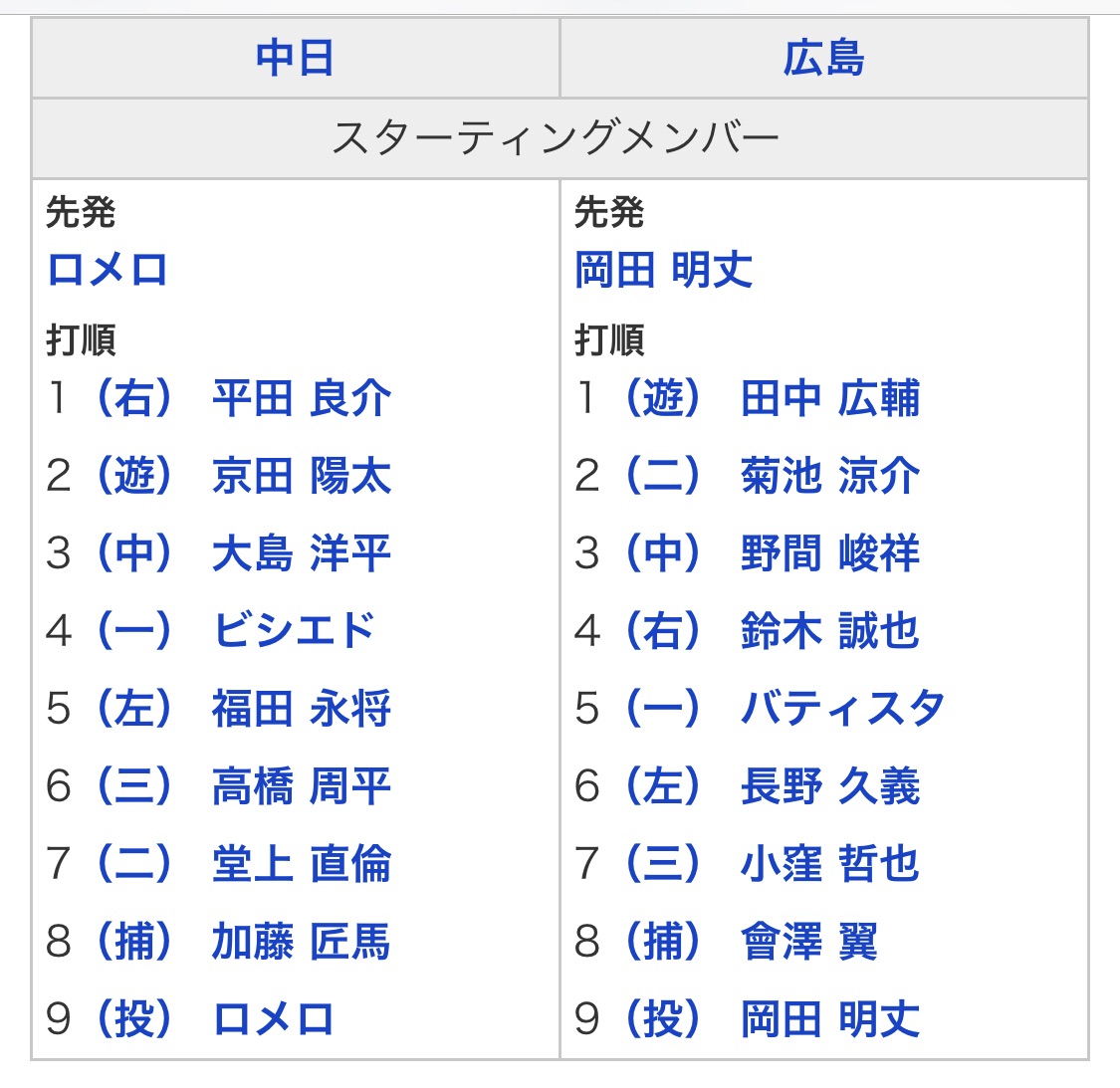Click starting pitcher ロメロ under 先発
This screenshot has height=1088, width=1120.
point(108,271)
